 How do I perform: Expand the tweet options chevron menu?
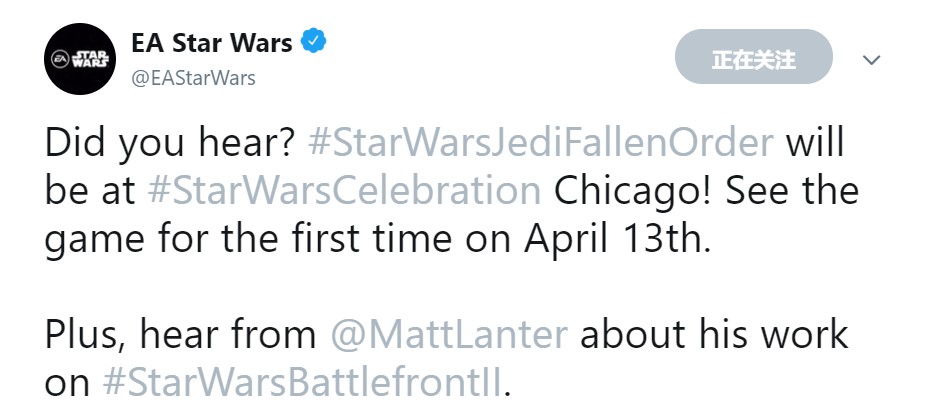tap(871, 60)
